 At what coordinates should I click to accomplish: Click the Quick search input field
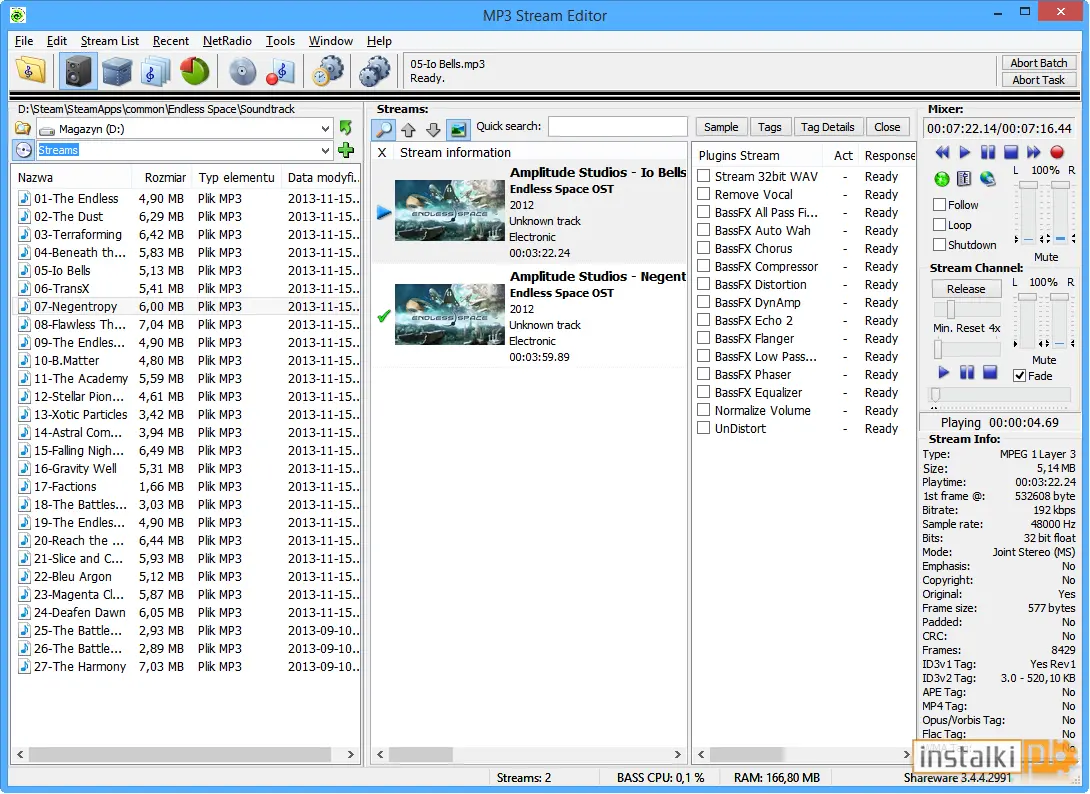coord(617,127)
